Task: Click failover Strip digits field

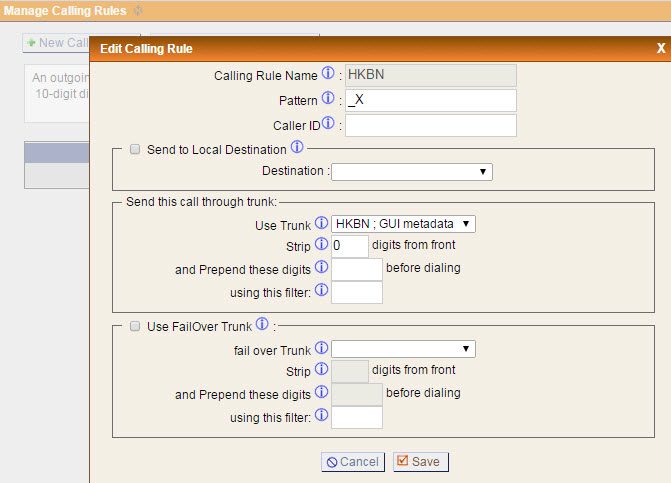Action: (350, 371)
